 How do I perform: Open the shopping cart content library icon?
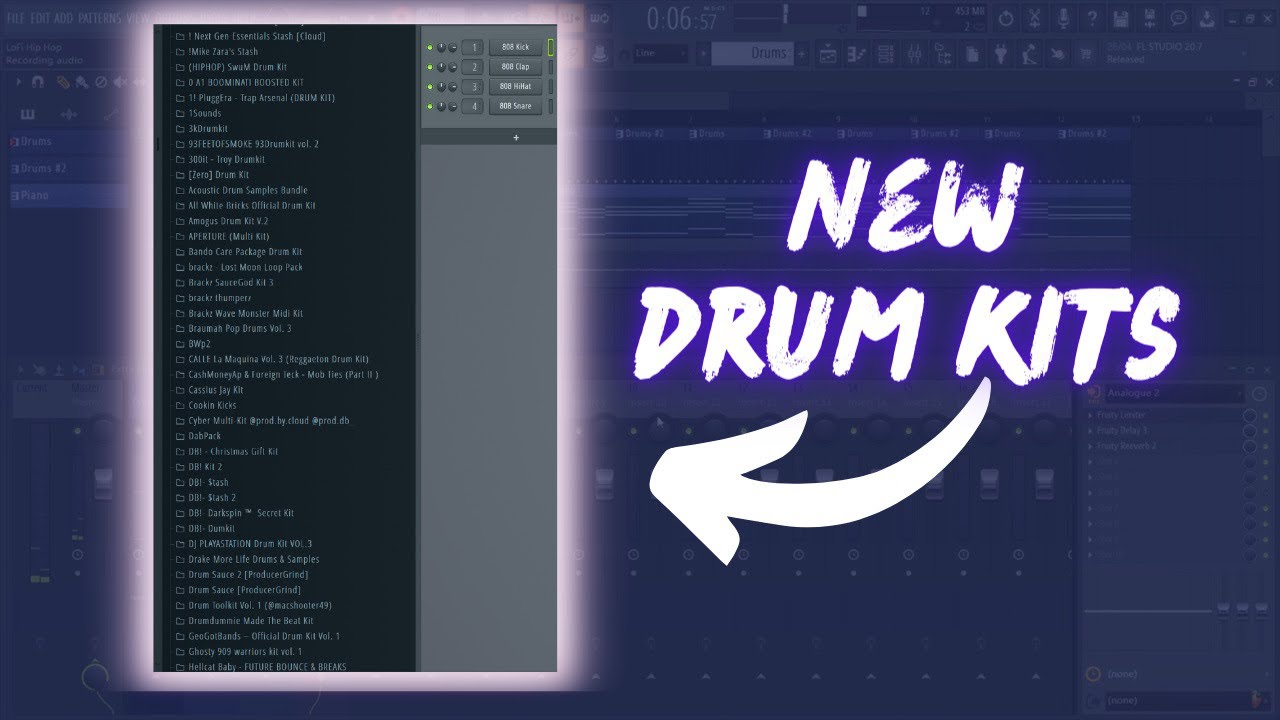pos(1086,54)
